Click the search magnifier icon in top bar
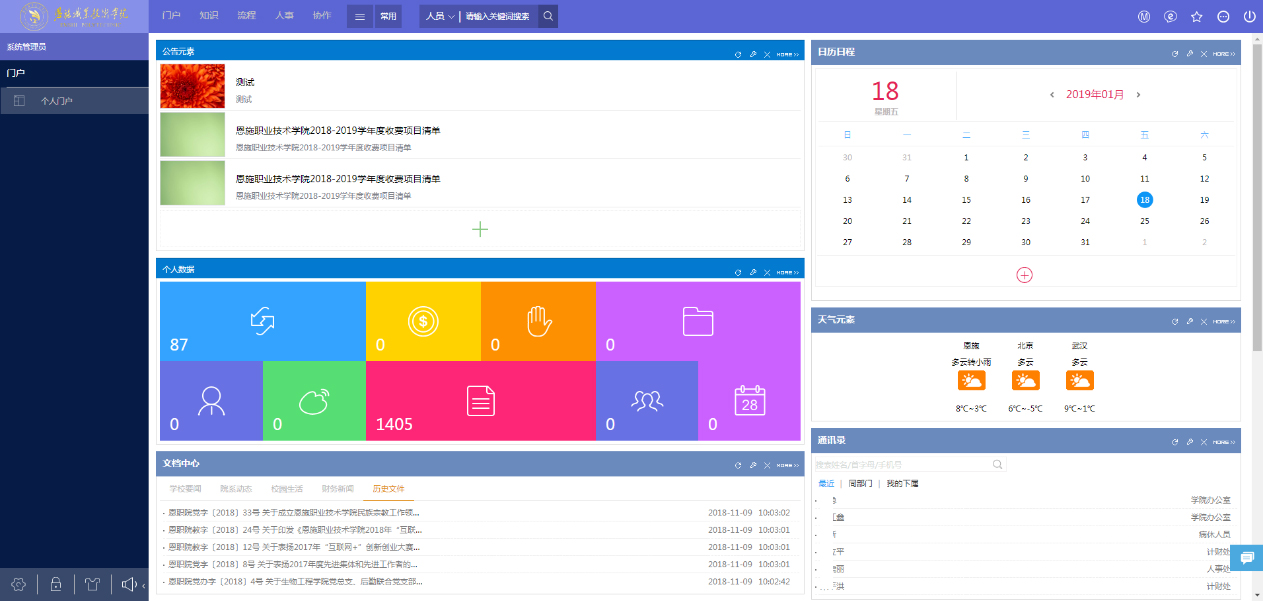1263x601 pixels. (547, 16)
